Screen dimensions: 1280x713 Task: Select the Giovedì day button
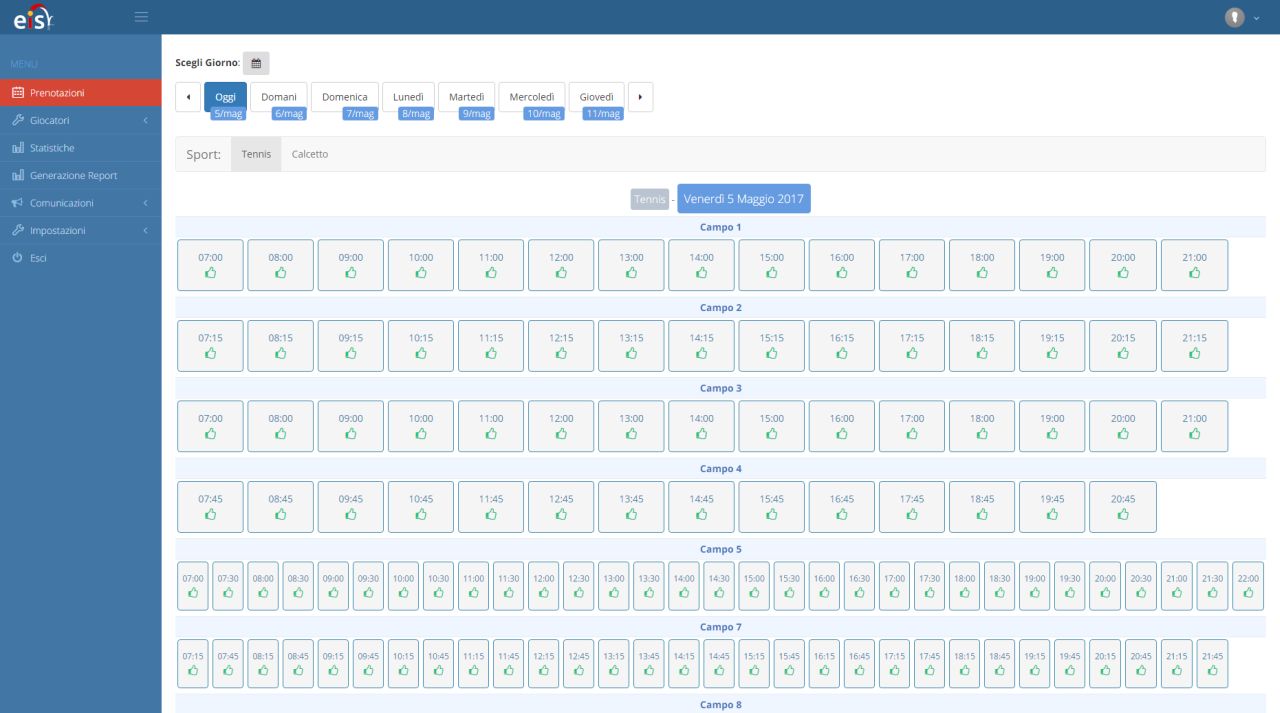pos(597,97)
